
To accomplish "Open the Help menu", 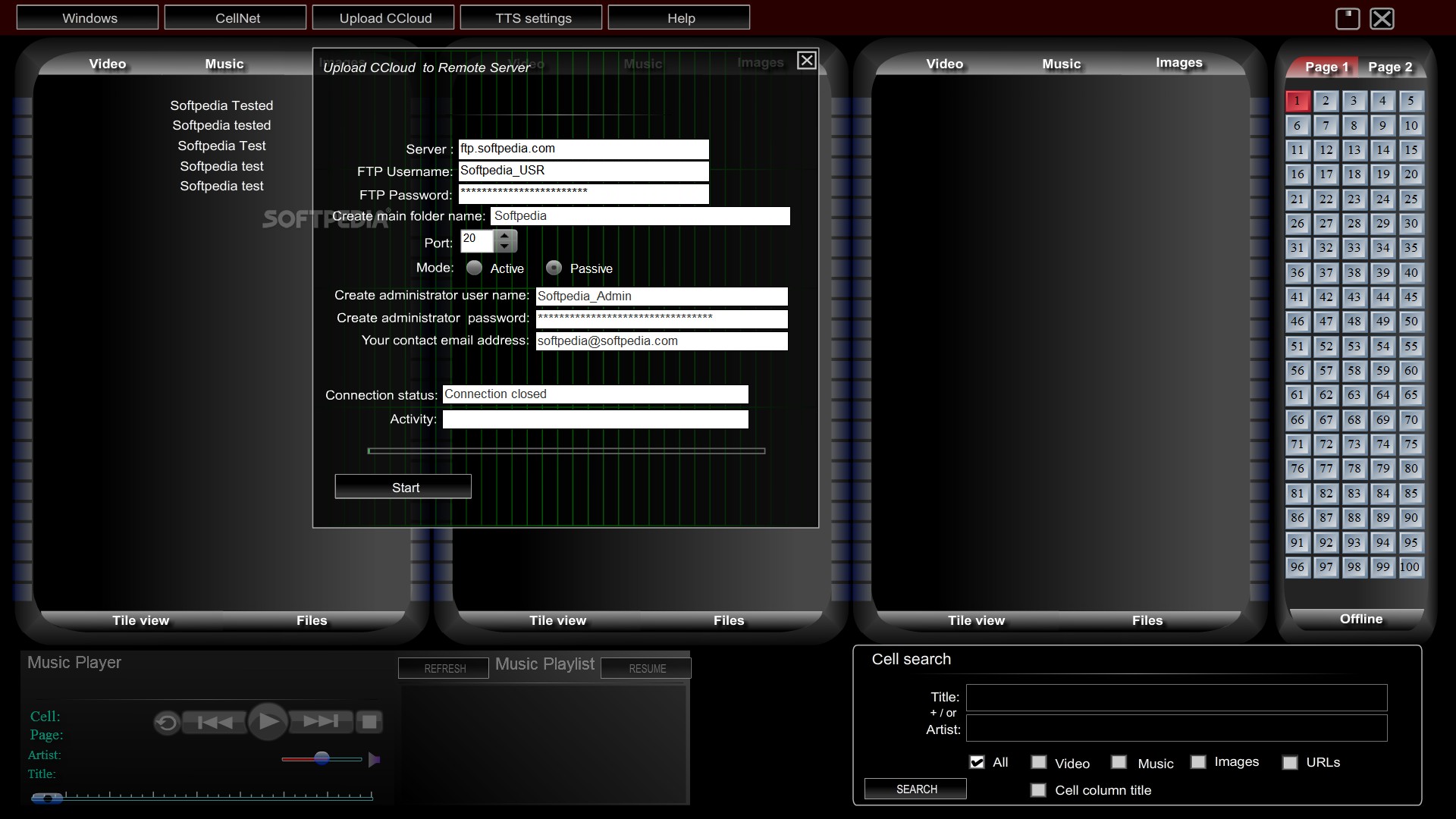I will click(x=679, y=17).
